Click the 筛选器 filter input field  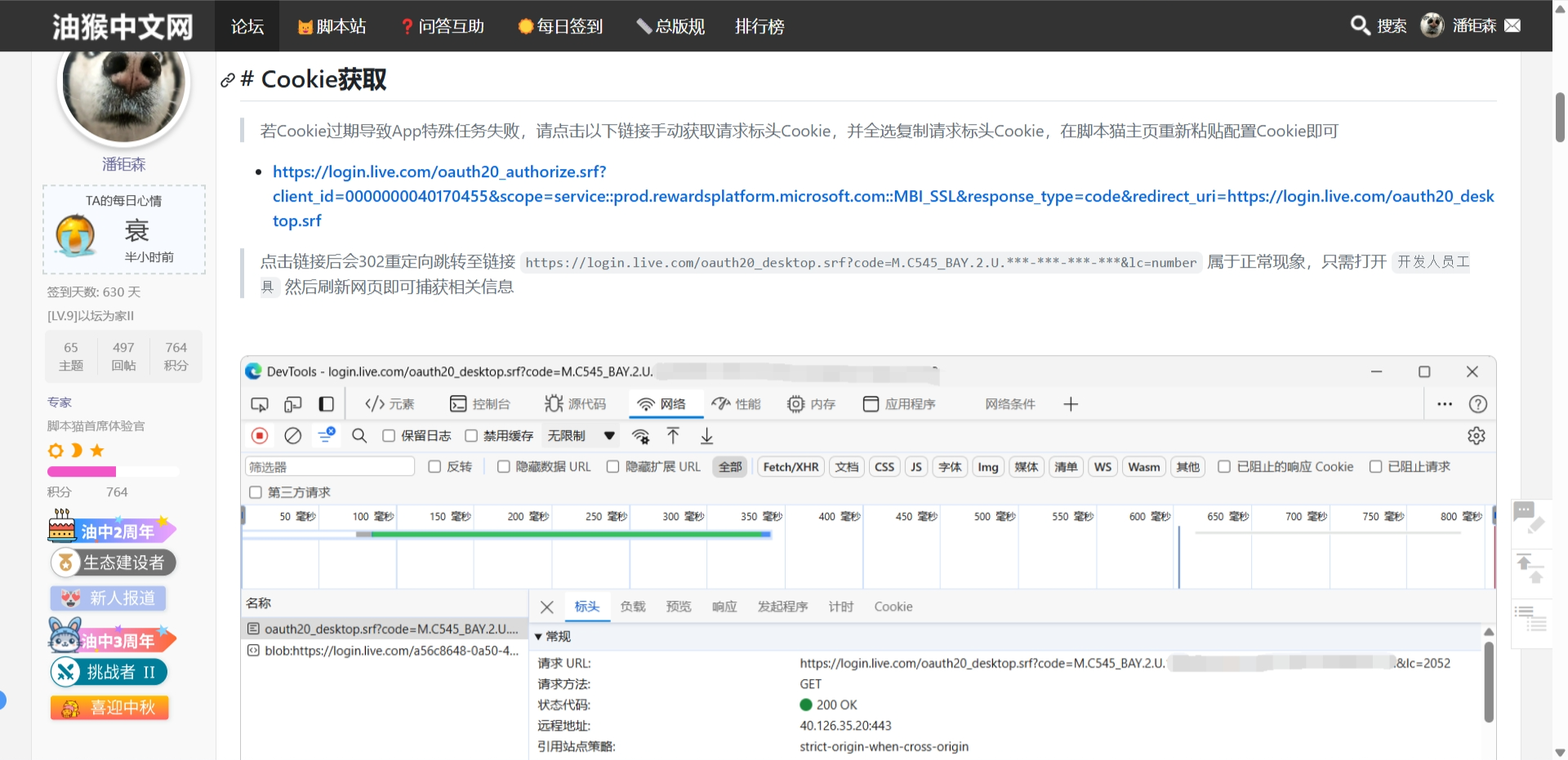click(330, 467)
